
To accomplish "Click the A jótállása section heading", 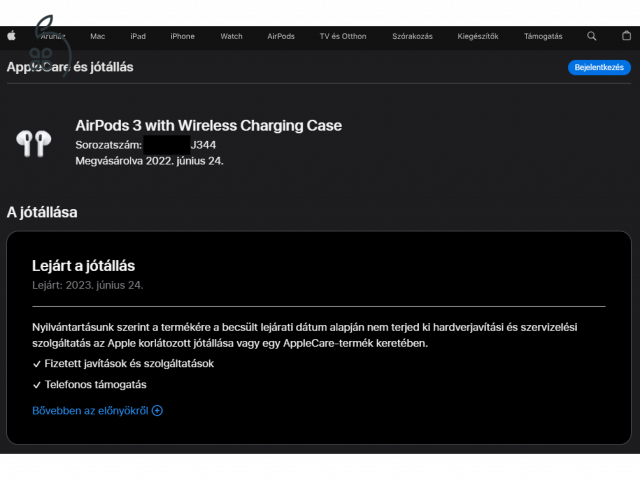I will (x=42, y=213).
